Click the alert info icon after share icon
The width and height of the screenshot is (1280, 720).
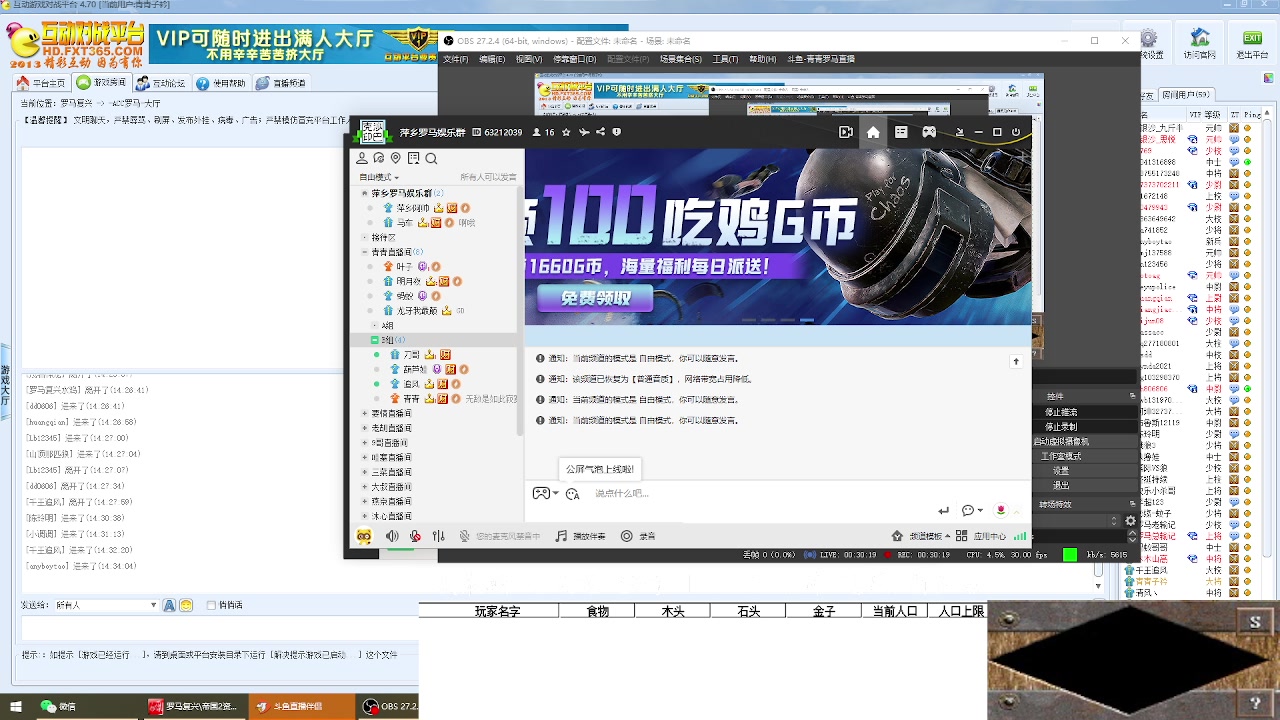coord(617,132)
